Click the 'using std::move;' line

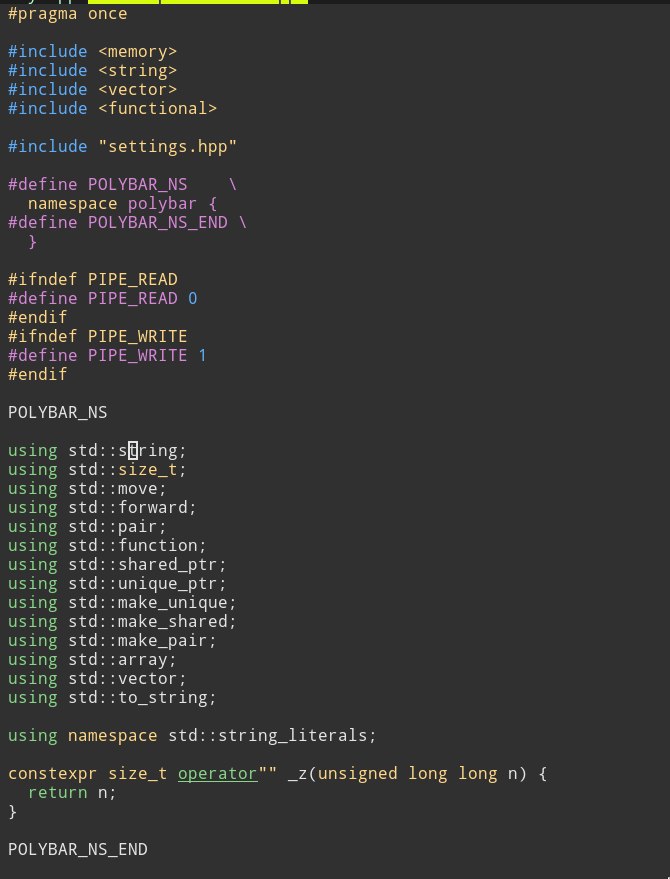87,488
